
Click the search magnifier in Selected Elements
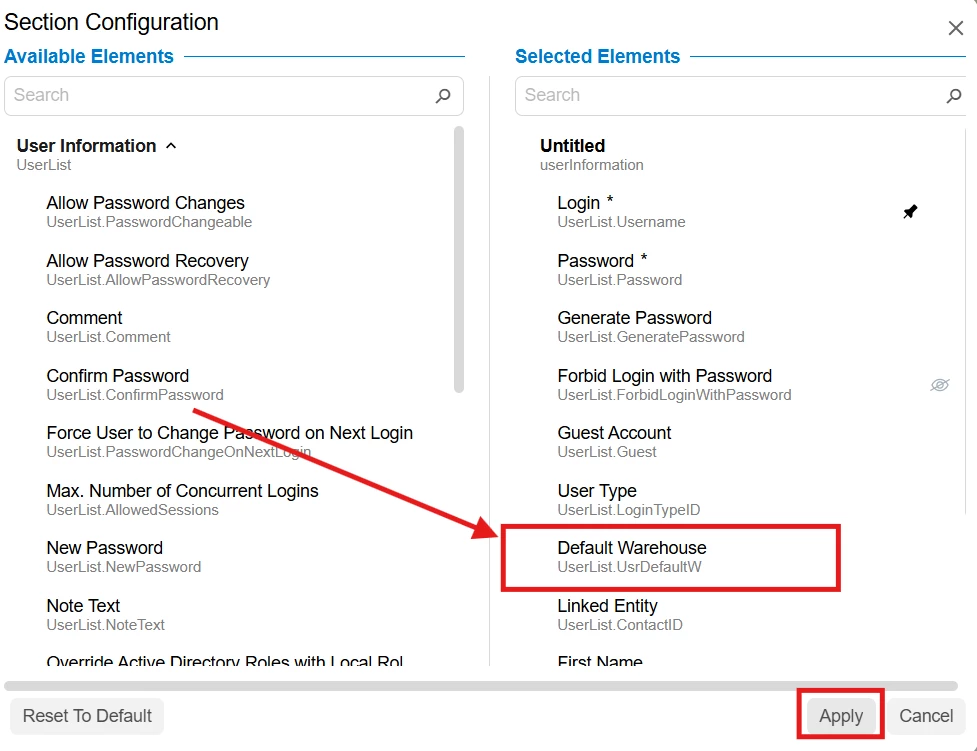954,96
